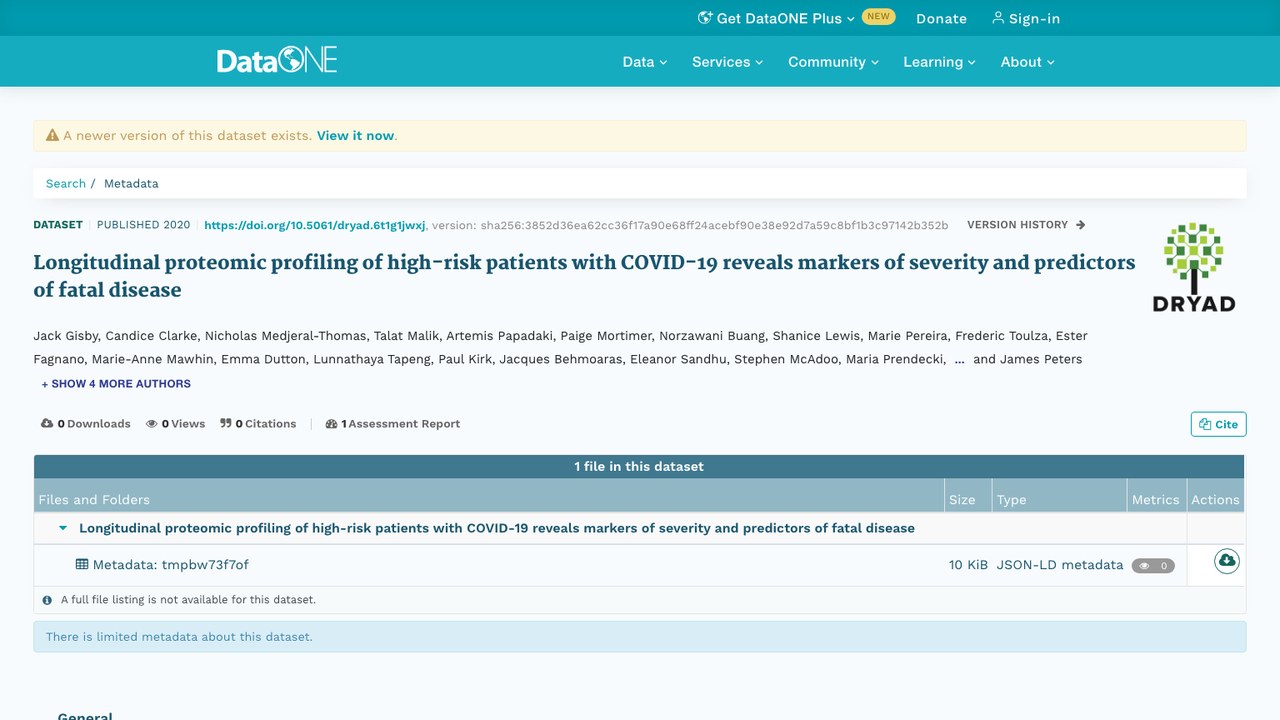Go to Search breadcrumb
1280x720 pixels.
tap(66, 184)
